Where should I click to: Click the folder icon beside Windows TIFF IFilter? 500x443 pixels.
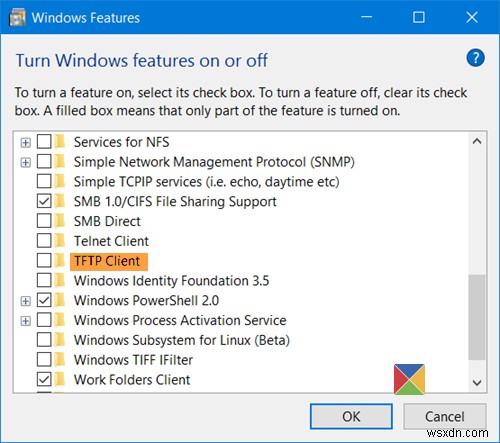(x=60, y=360)
